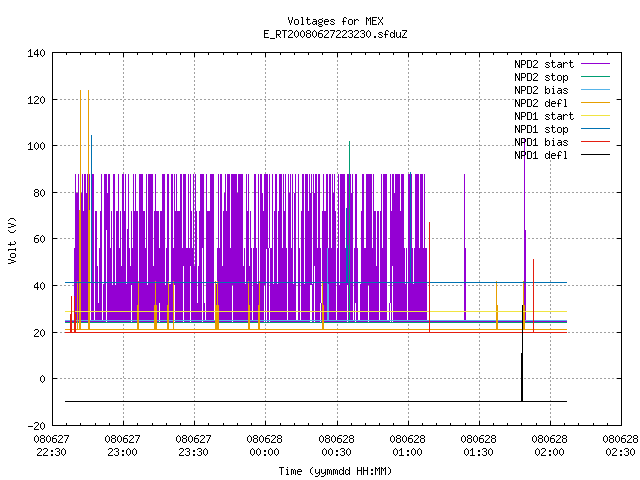Click the y-axis tick value 20
The width and height of the screenshot is (640, 480).
click(x=39, y=333)
